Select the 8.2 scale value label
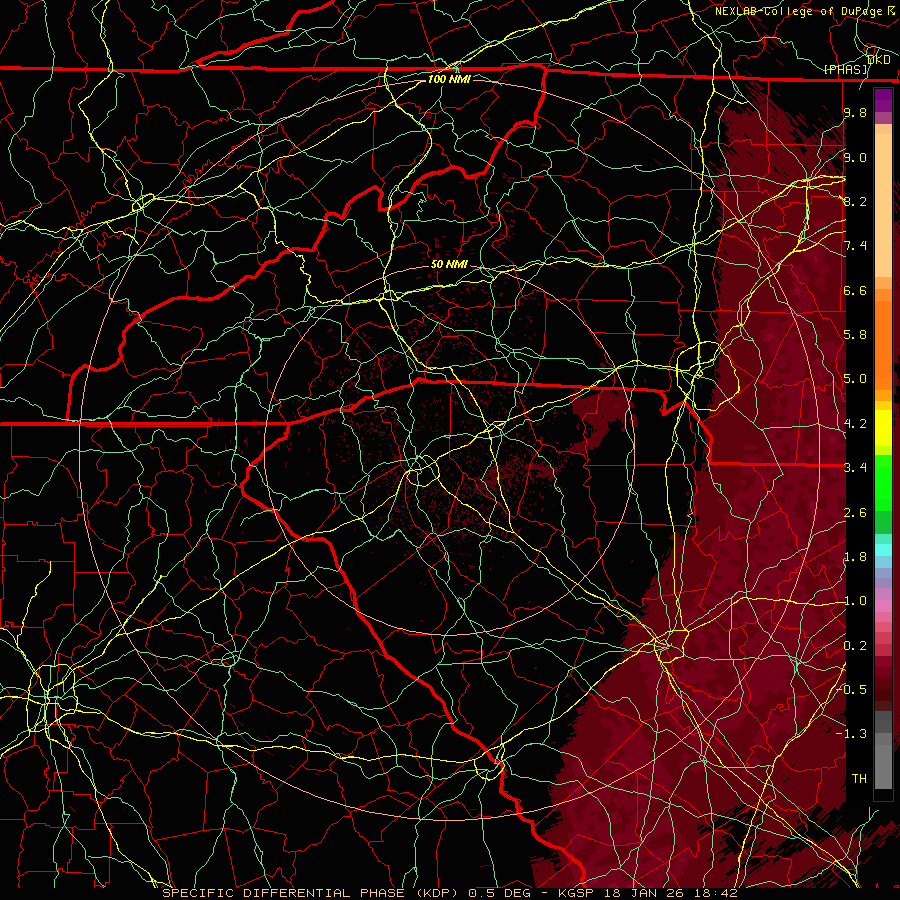 coord(855,201)
